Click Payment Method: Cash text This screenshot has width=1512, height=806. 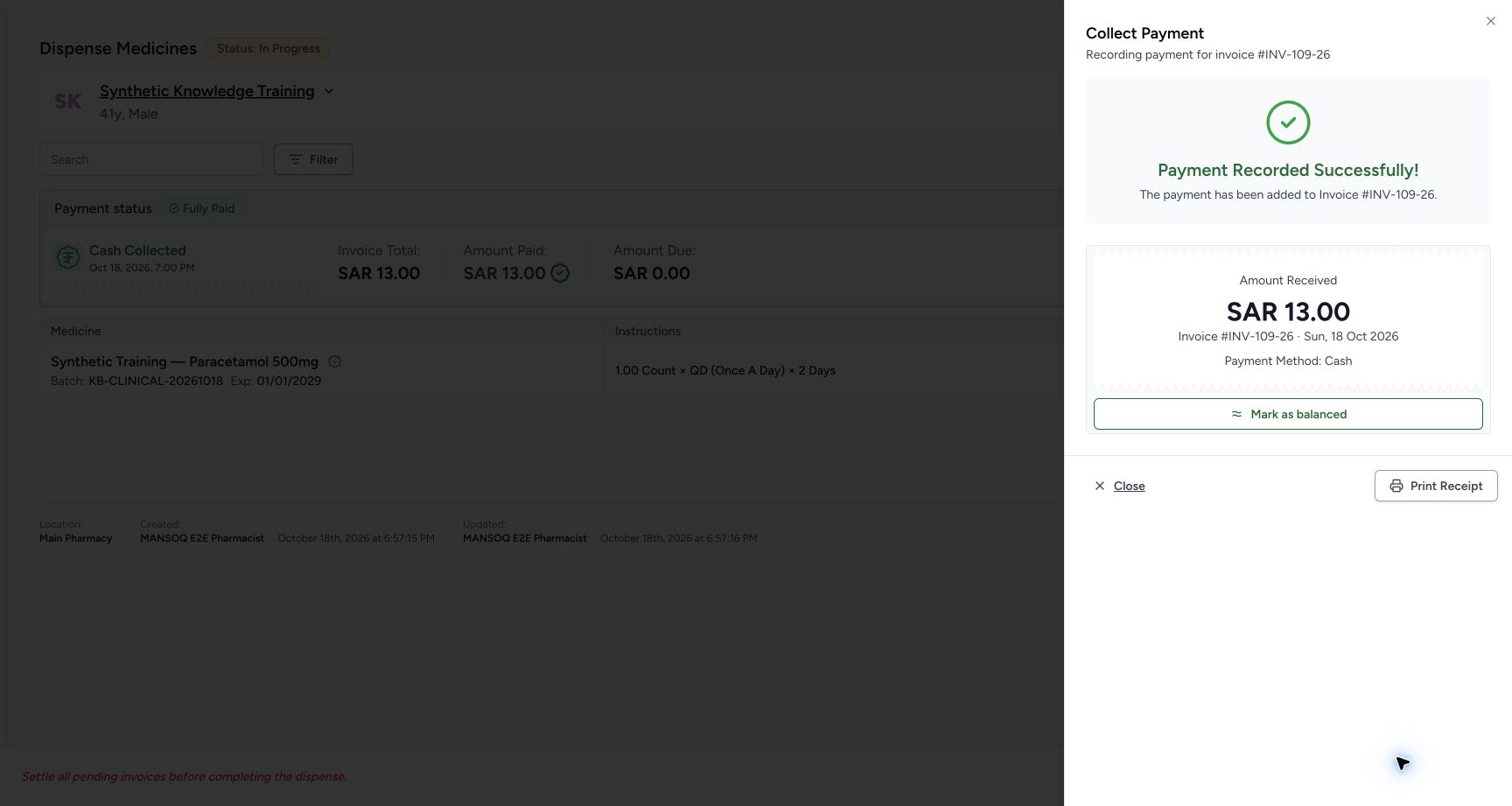point(1288,361)
